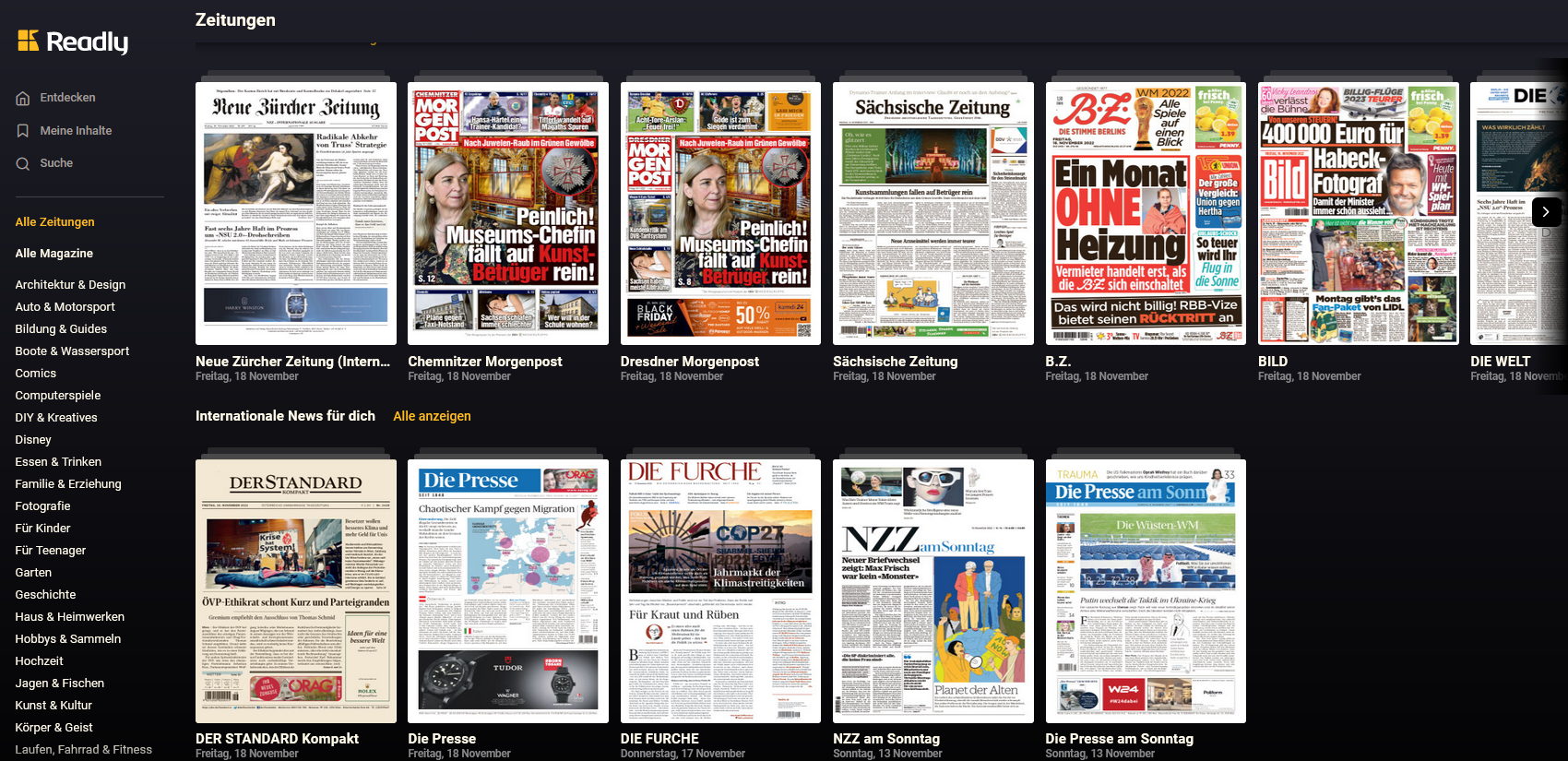The width and height of the screenshot is (1568, 761).
Task: Open the Boote & Wassersport category
Action: [x=72, y=351]
